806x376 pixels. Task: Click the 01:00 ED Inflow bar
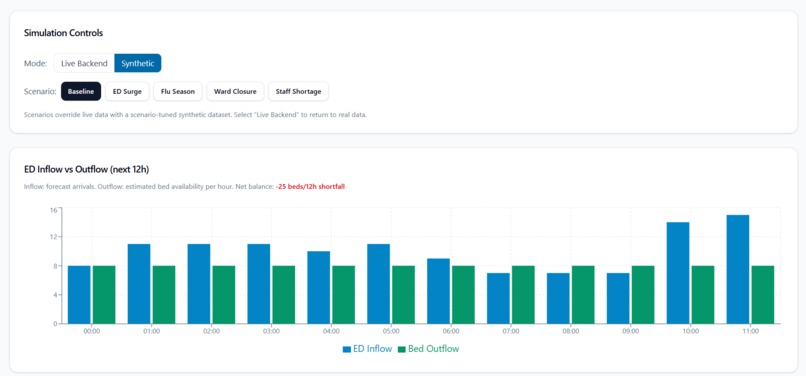pos(139,284)
